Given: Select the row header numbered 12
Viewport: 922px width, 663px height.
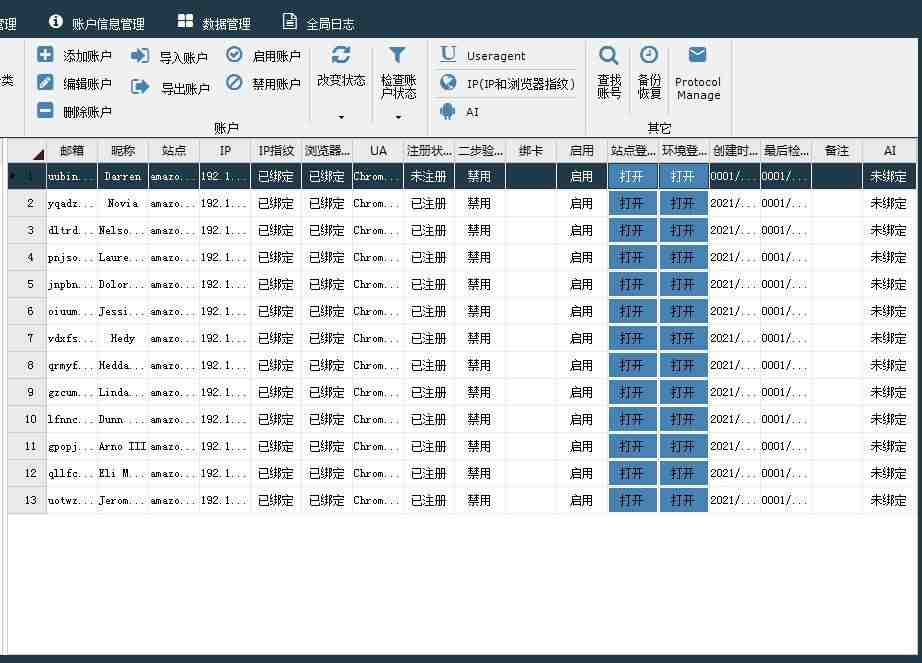Looking at the screenshot, I should coord(27,473).
